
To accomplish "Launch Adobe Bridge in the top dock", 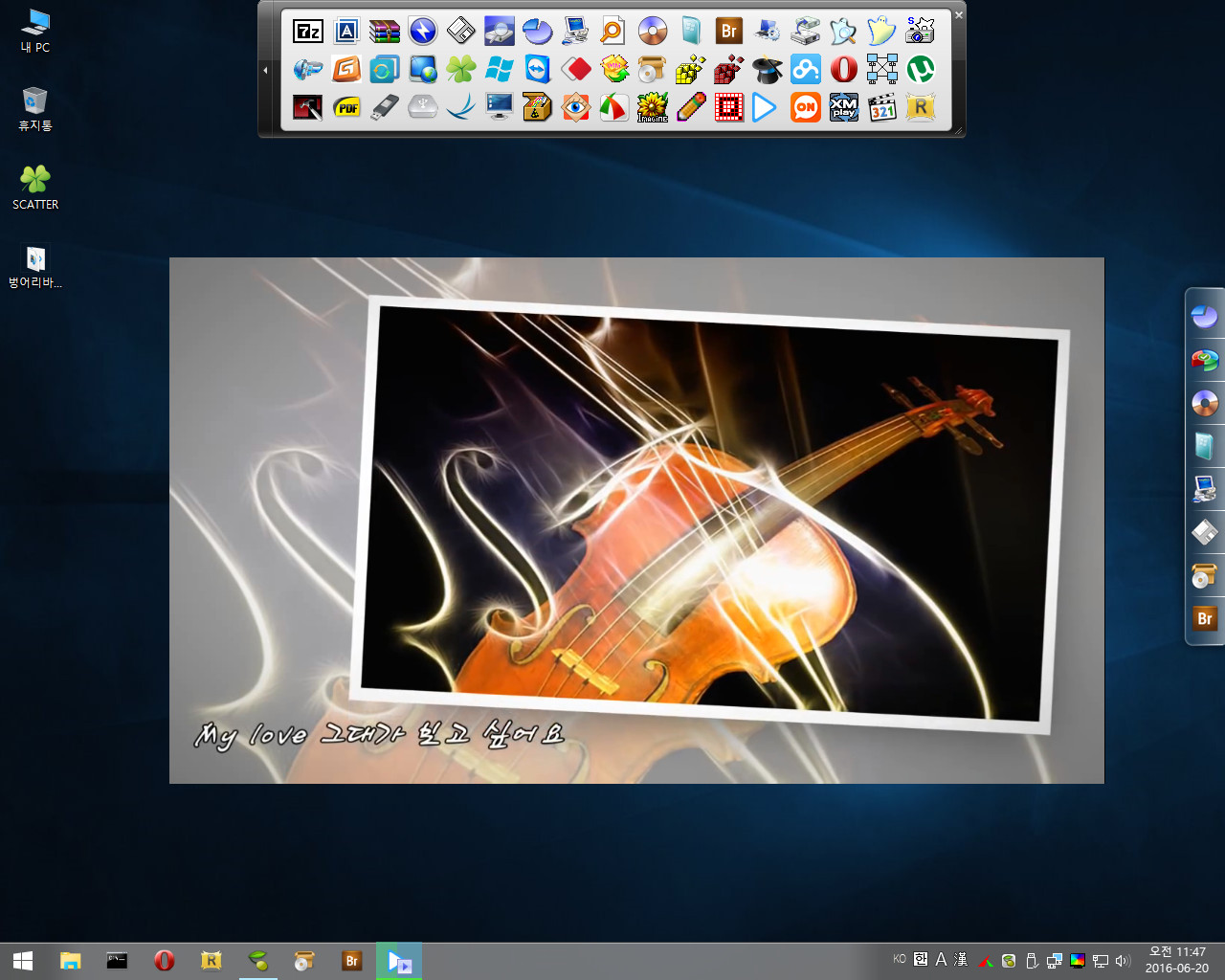I will [x=729, y=31].
